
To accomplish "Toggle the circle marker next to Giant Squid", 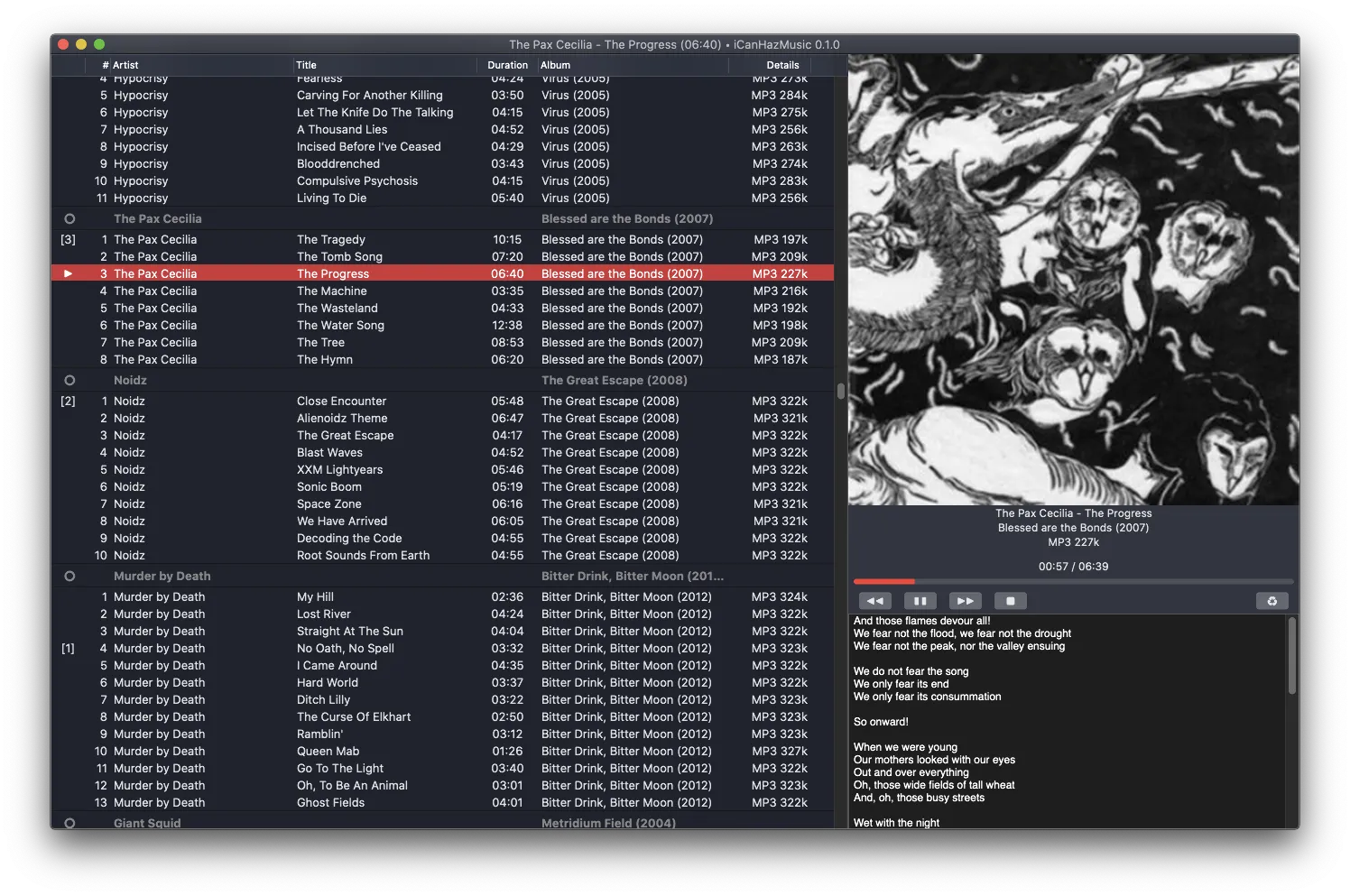I will coord(69,822).
